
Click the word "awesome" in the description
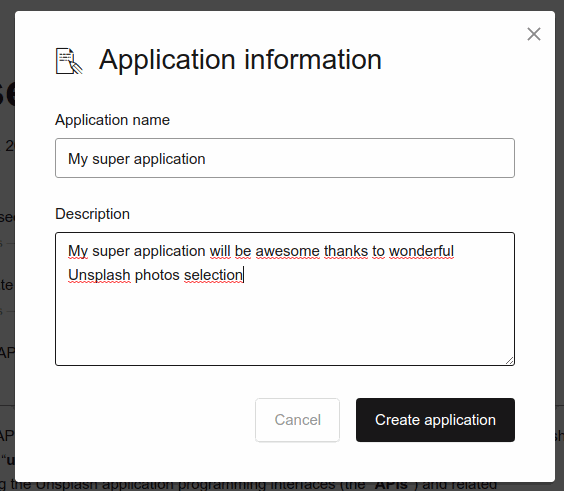tap(287, 251)
